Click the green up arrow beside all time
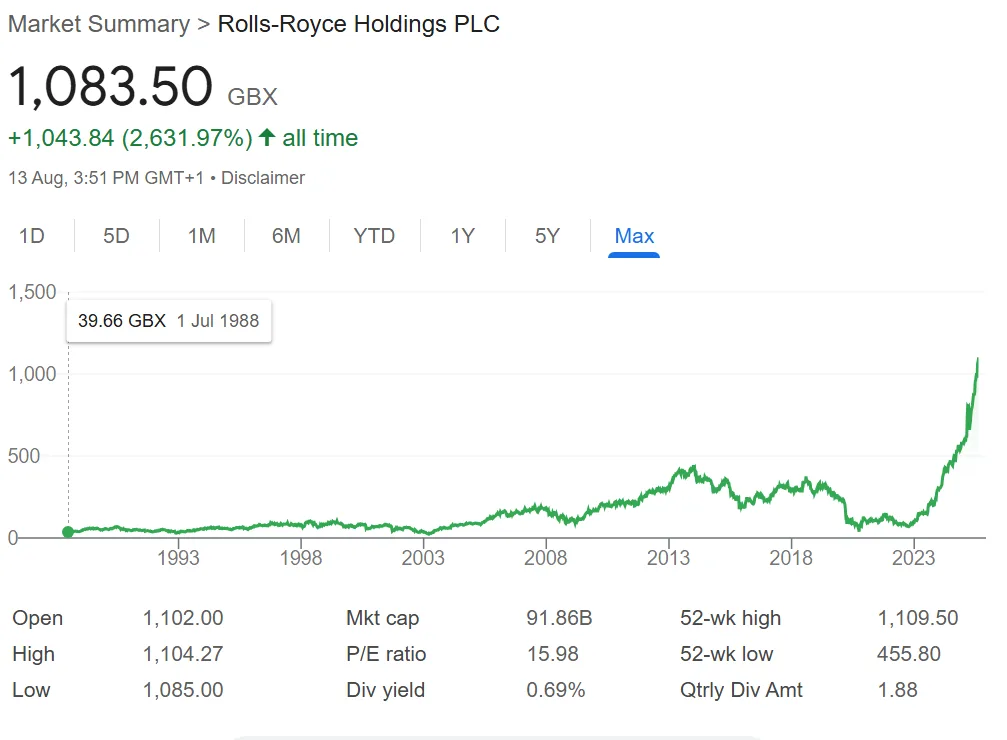Viewport: 1007px width, 740px height. [x=267, y=138]
